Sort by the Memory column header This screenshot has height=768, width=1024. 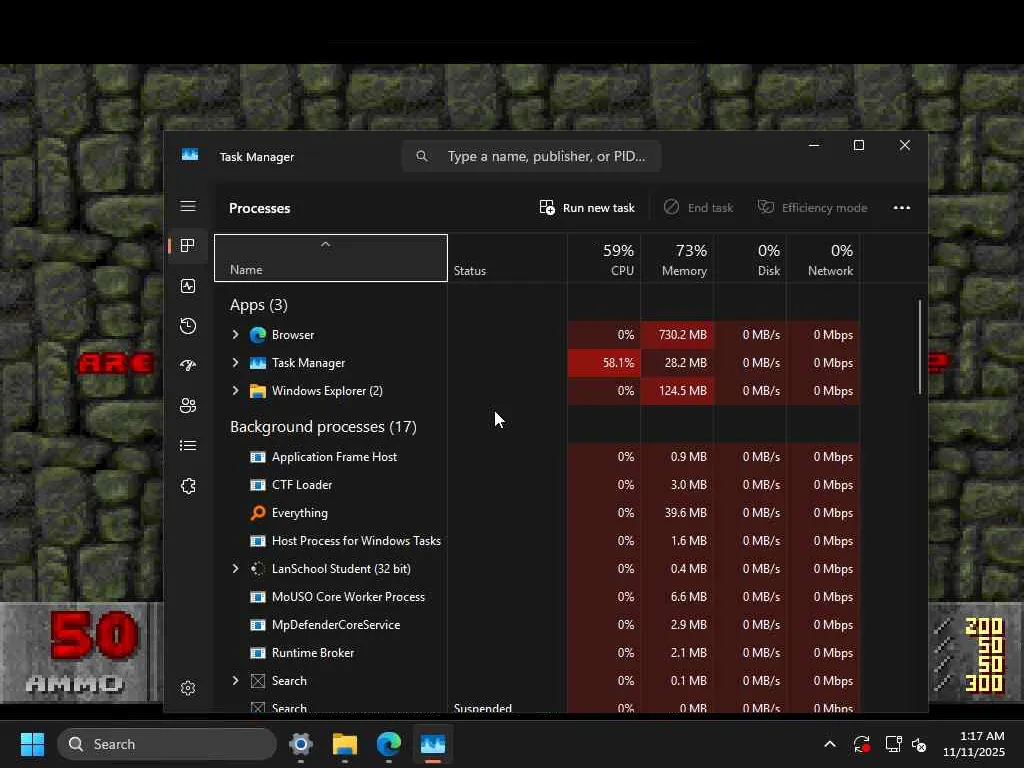pyautogui.click(x=677, y=258)
